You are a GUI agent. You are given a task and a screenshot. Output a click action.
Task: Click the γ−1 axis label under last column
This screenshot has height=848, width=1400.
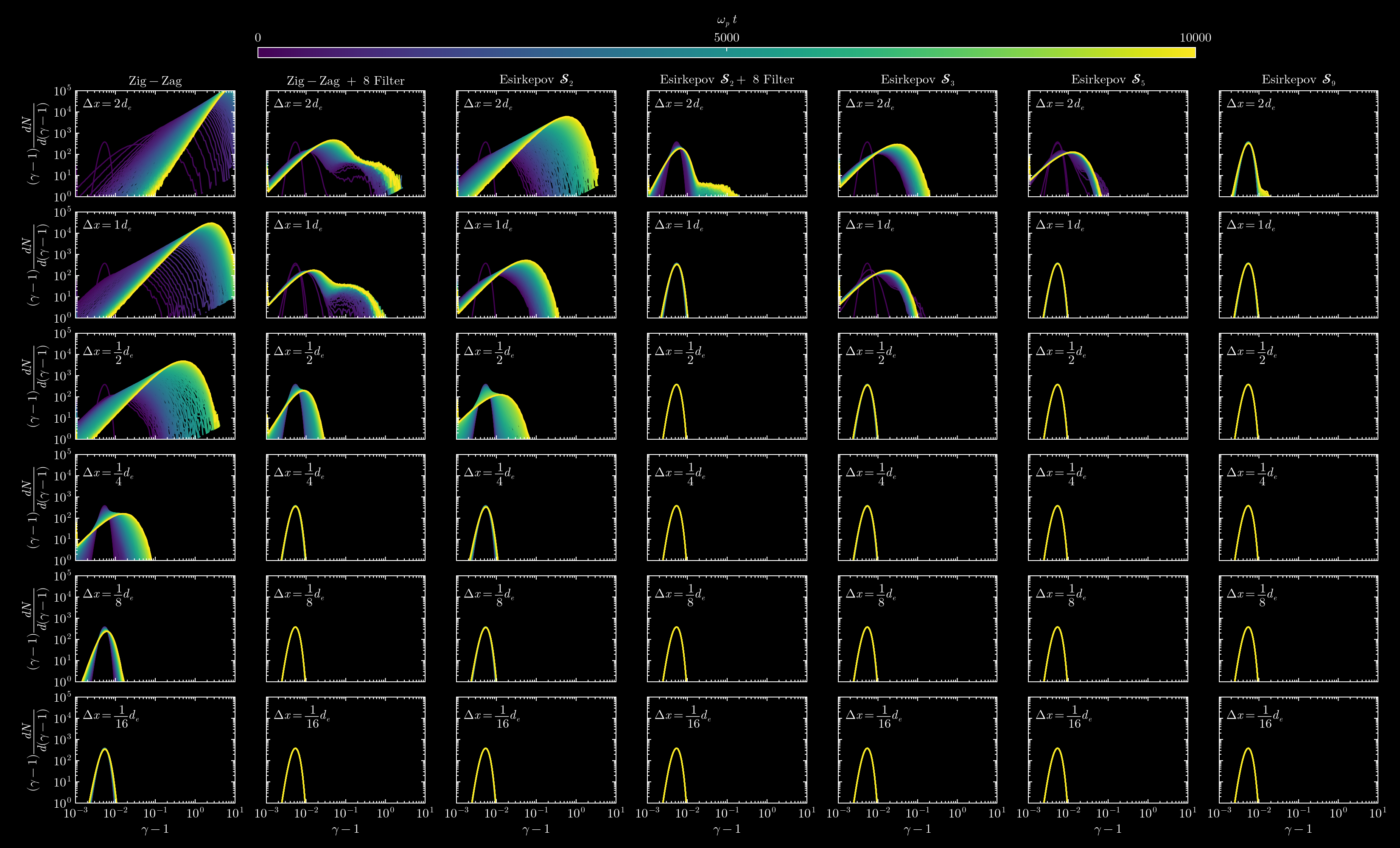coord(1298,829)
